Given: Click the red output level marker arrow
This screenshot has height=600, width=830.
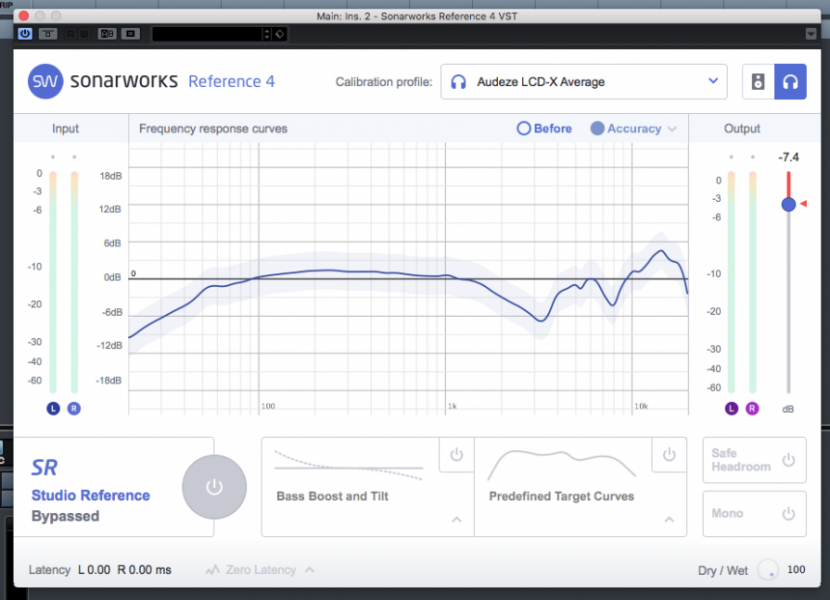Looking at the screenshot, I should (804, 203).
